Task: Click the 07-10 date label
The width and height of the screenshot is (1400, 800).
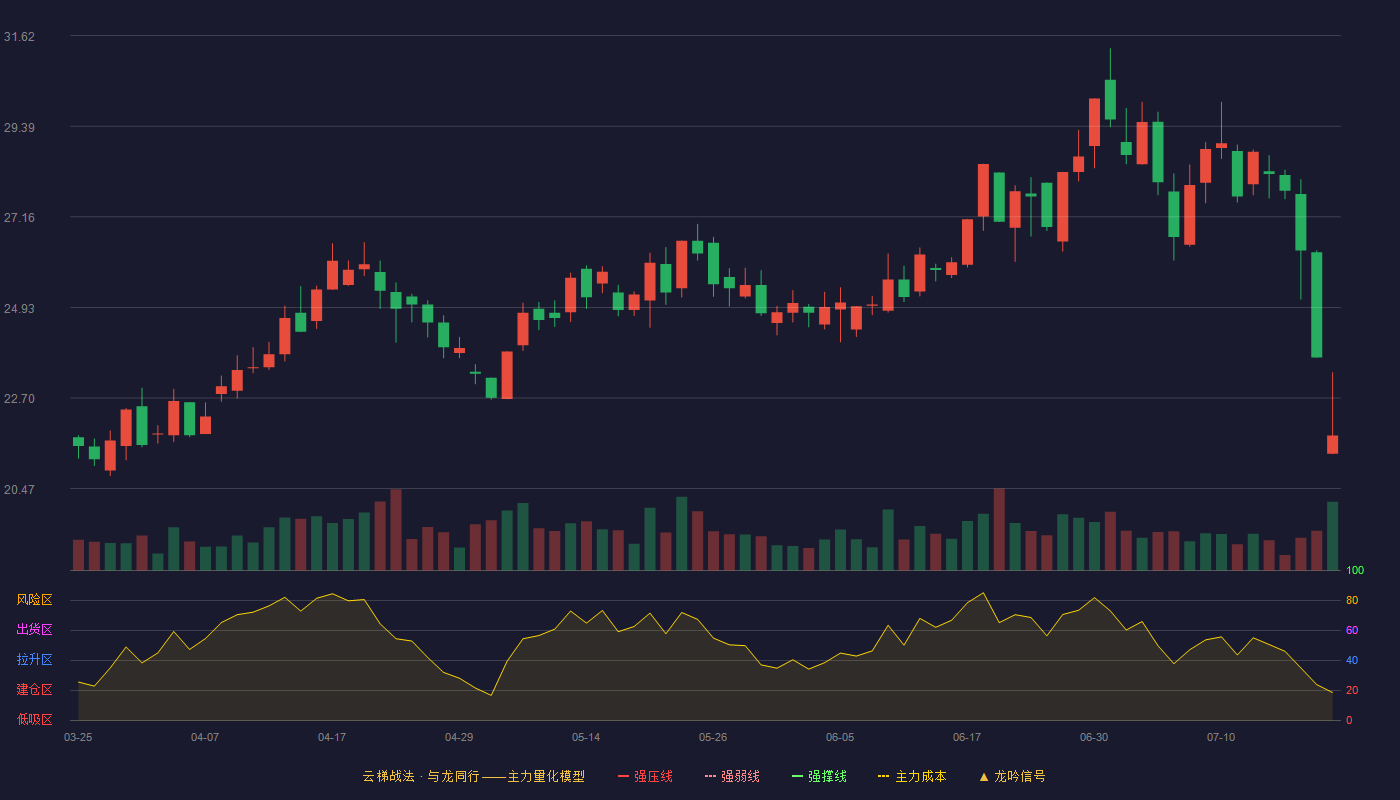Action: coord(1221,737)
